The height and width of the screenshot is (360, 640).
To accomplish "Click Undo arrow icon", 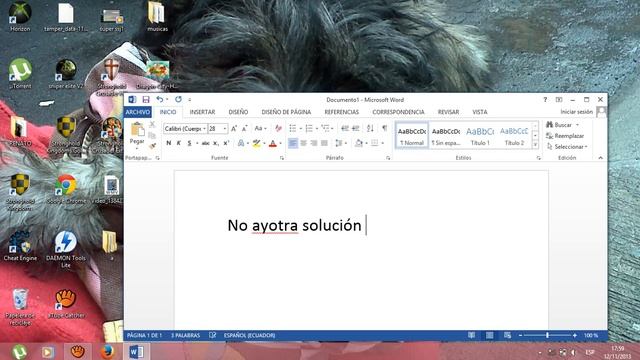I will click(160, 99).
